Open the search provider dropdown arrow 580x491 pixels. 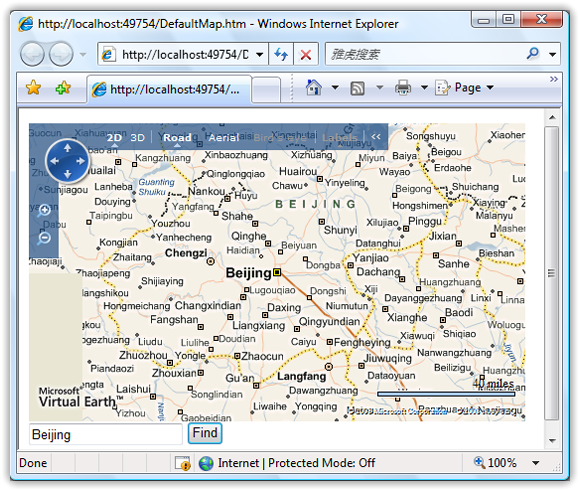click(553, 55)
